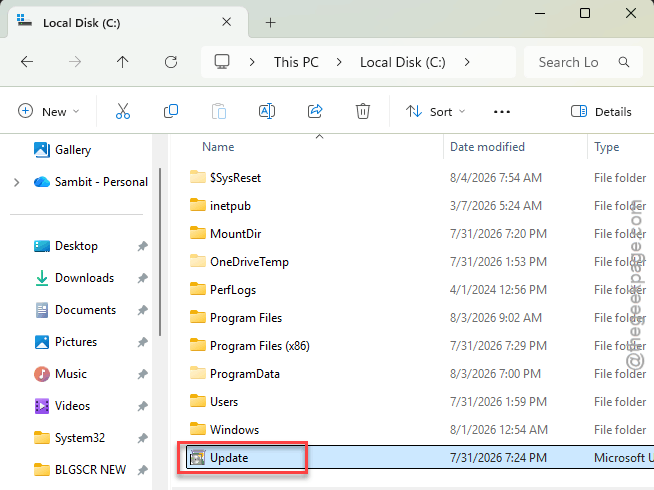Click This PC in the address bar
The image size is (654, 490).
click(x=296, y=62)
